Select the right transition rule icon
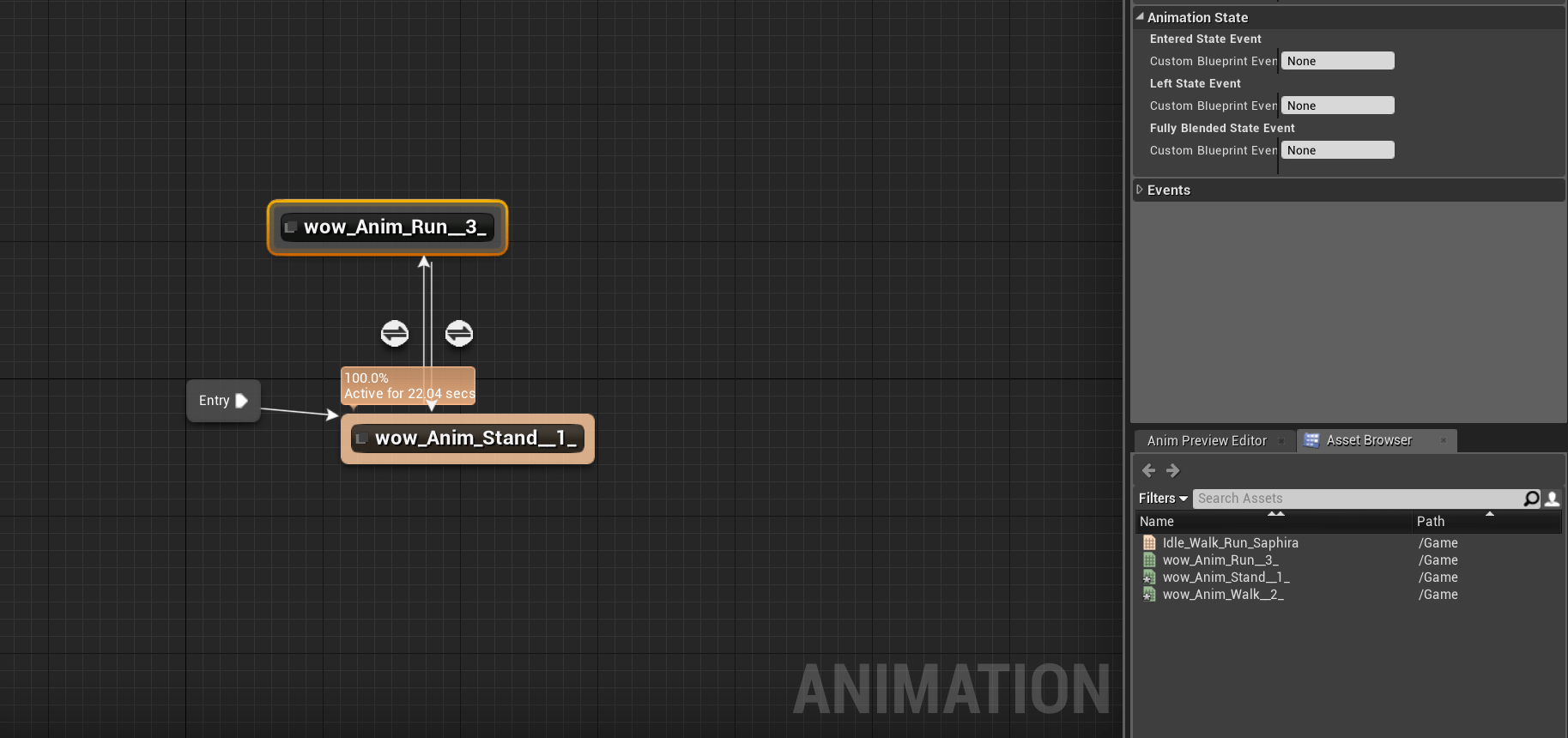 (x=459, y=333)
